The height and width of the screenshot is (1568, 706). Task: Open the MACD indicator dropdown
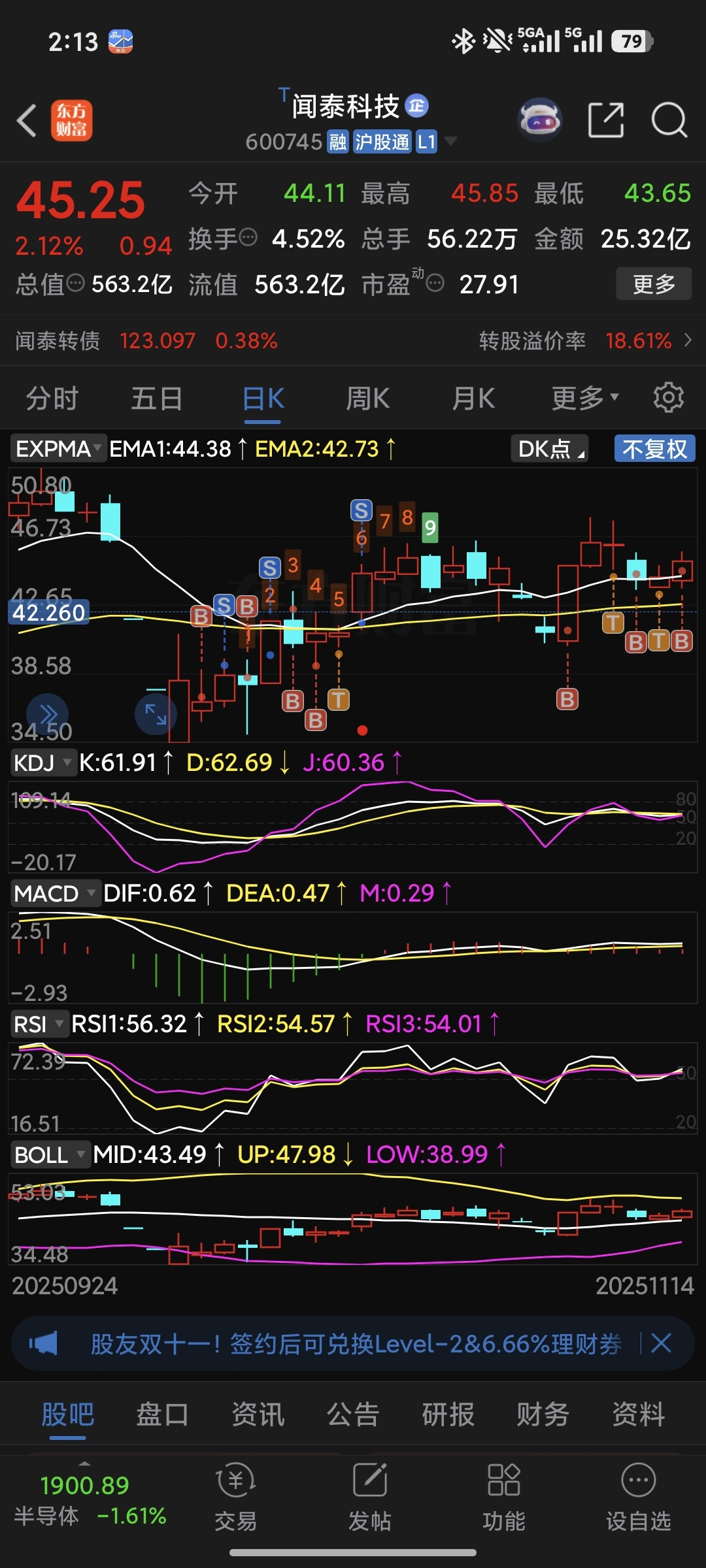tap(56, 893)
